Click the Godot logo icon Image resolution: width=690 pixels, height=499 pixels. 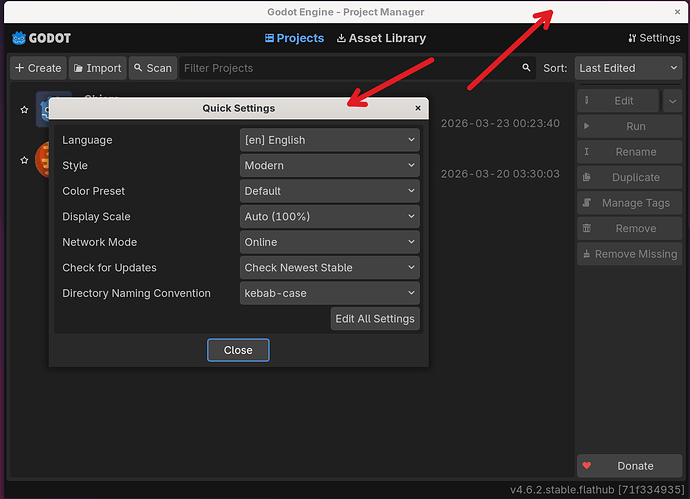coord(18,38)
